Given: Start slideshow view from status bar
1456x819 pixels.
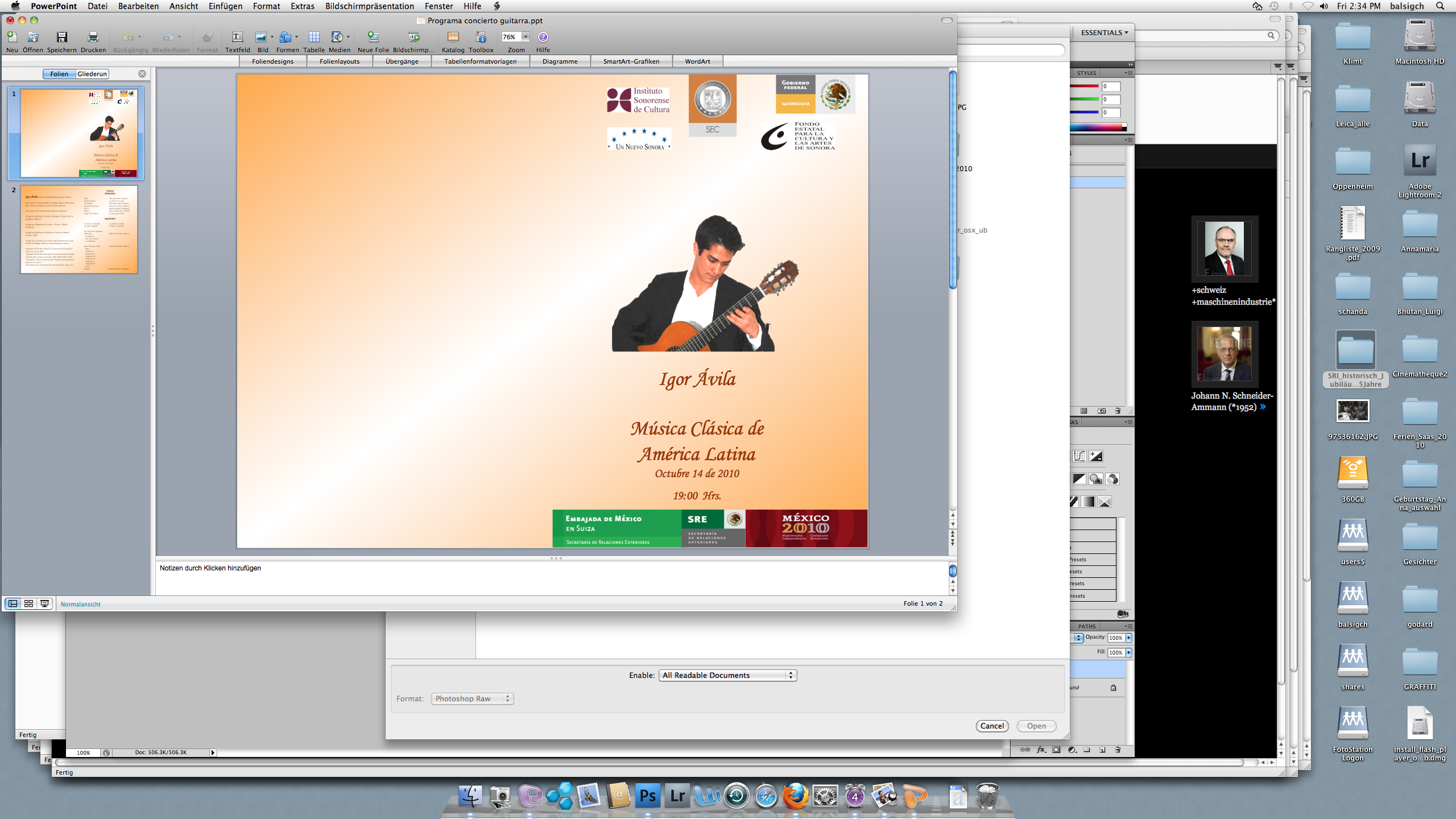Looking at the screenshot, I should coord(44,603).
